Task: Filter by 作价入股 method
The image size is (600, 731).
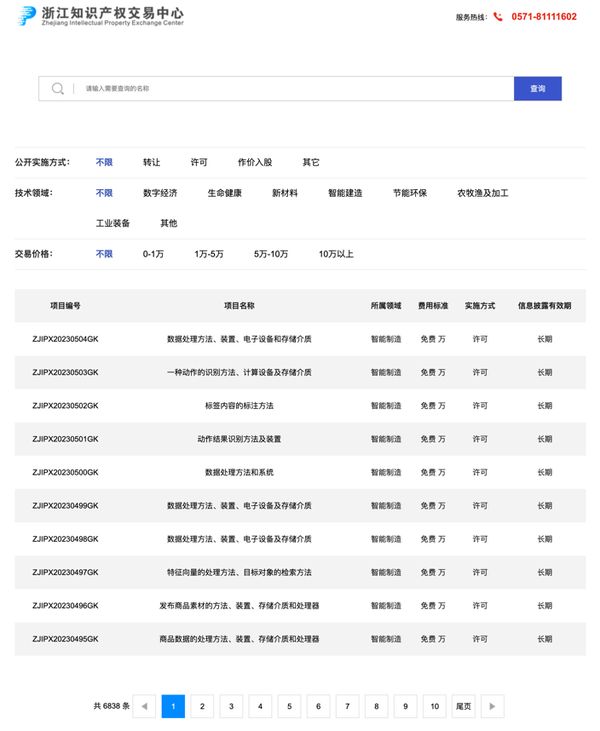Action: coord(254,162)
